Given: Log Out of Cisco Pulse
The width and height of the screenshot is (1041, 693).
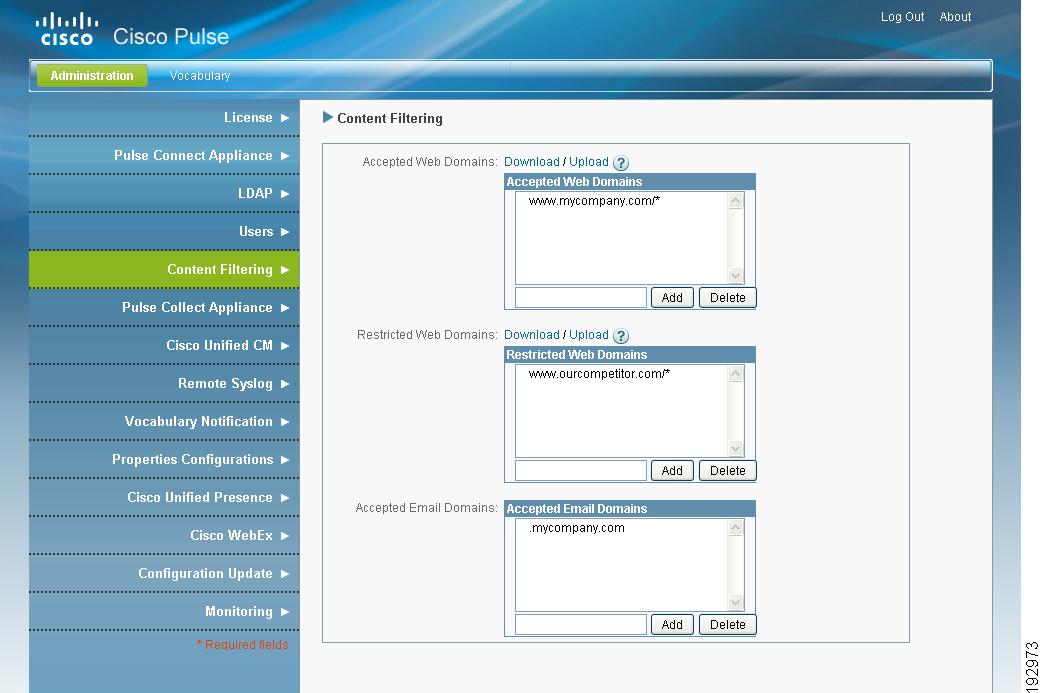Looking at the screenshot, I should tap(901, 16).
